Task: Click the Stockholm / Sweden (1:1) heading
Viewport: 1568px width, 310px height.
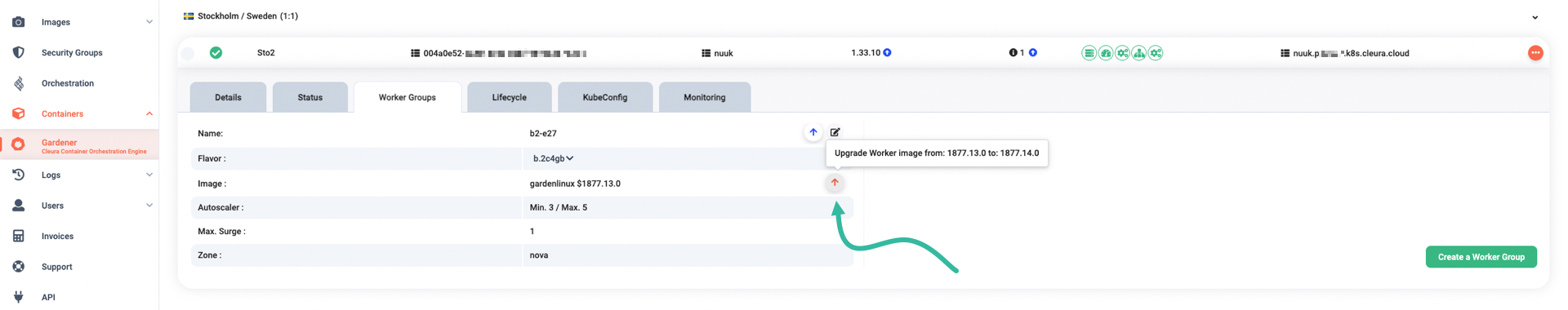Action: tap(247, 15)
